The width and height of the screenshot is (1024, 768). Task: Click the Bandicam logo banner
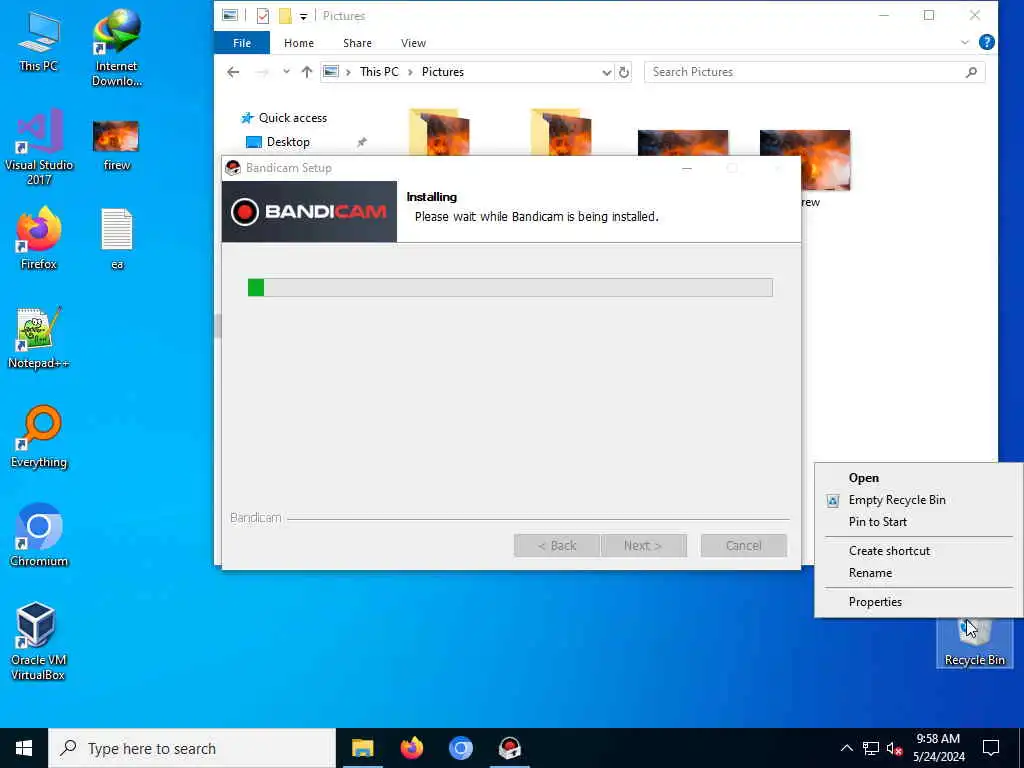(309, 212)
